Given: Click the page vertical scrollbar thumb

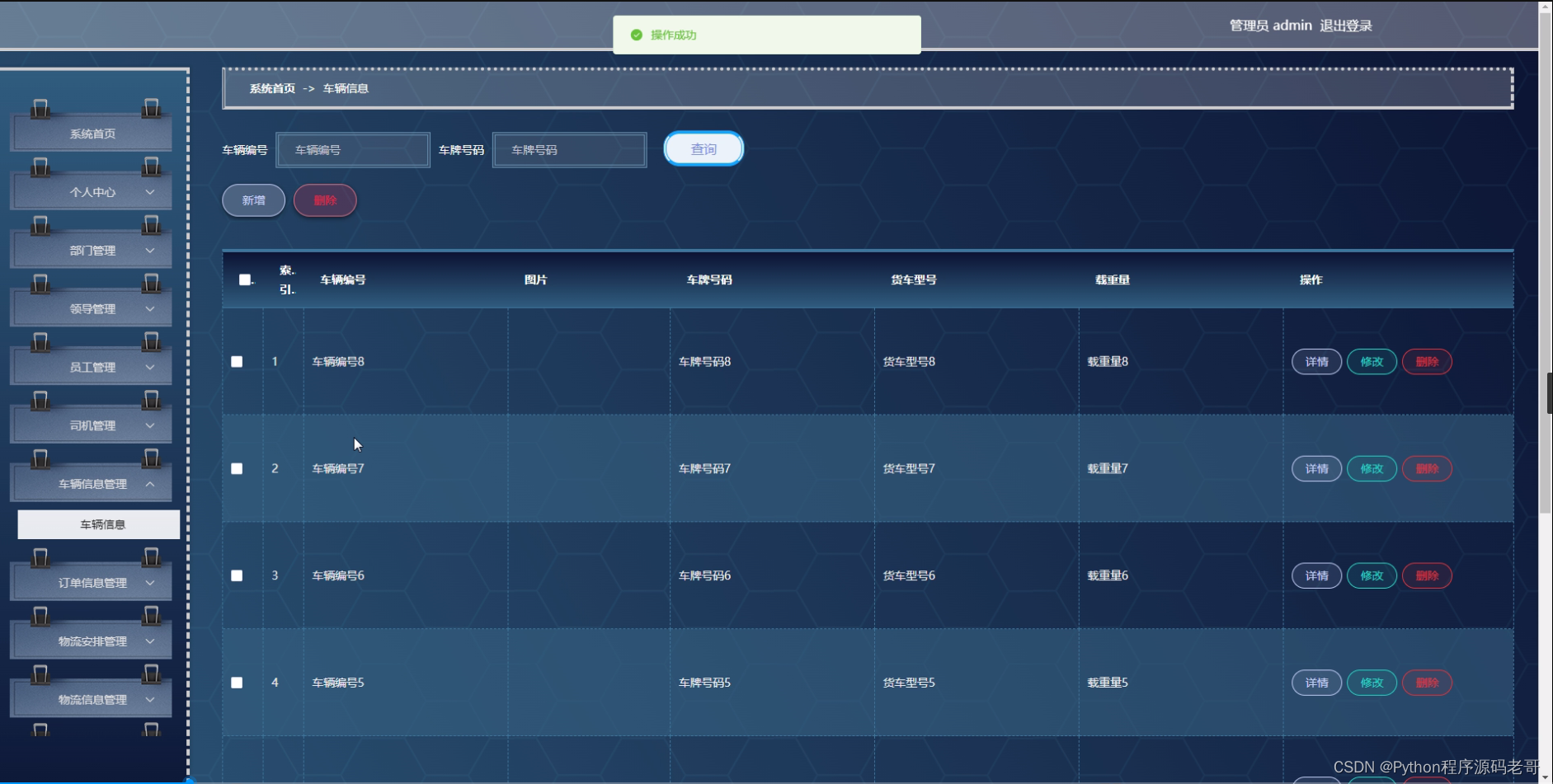Looking at the screenshot, I should pos(1545,264).
